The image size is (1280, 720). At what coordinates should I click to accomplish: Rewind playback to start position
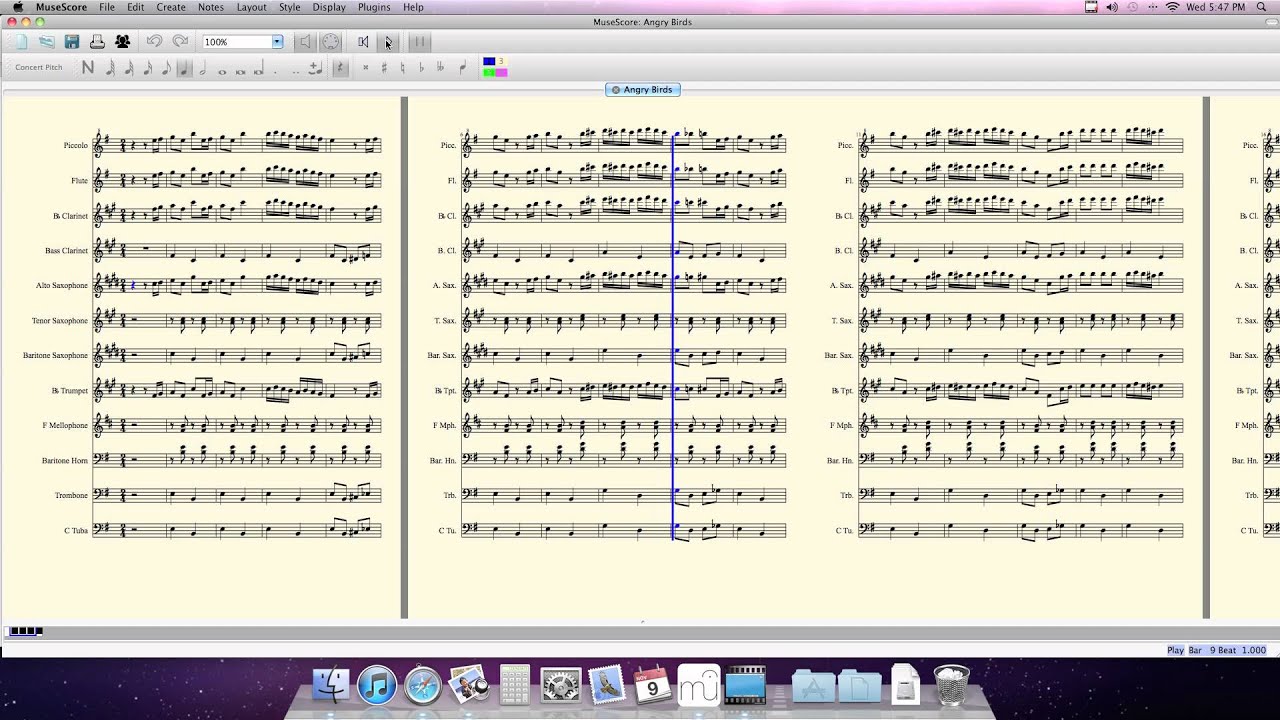[x=363, y=42]
